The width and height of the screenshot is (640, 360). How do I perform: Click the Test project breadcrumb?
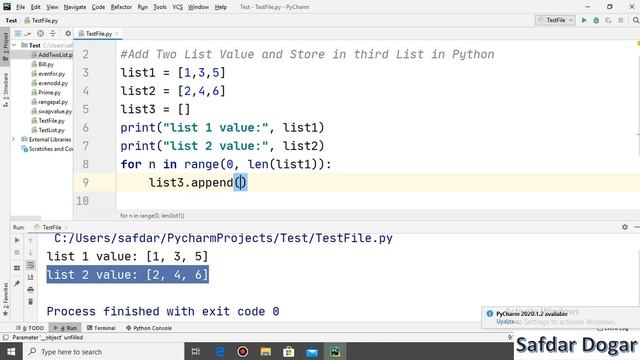[x=11, y=20]
